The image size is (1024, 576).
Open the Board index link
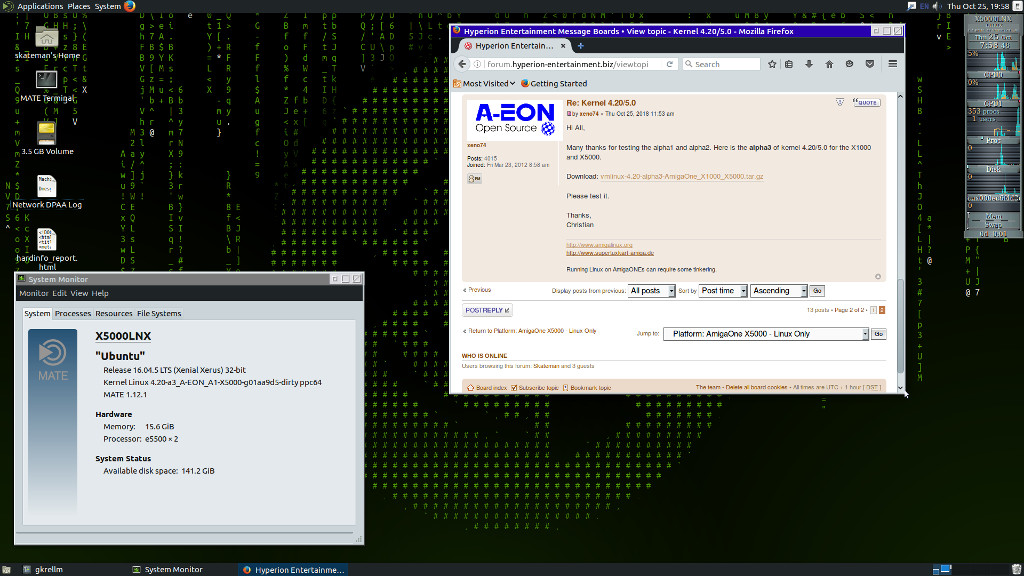coord(487,388)
